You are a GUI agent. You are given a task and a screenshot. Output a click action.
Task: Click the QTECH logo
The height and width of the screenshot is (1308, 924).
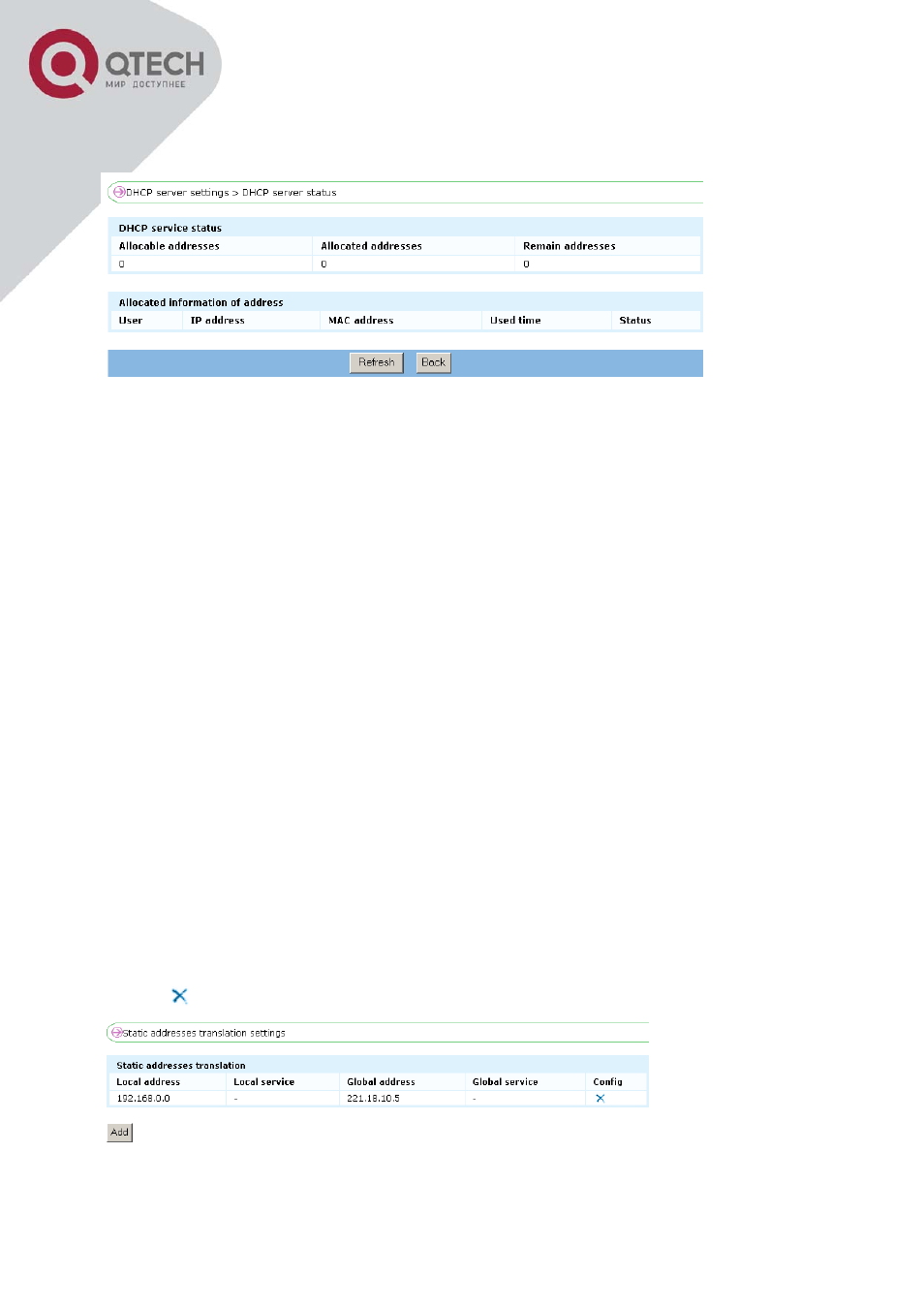click(x=116, y=64)
